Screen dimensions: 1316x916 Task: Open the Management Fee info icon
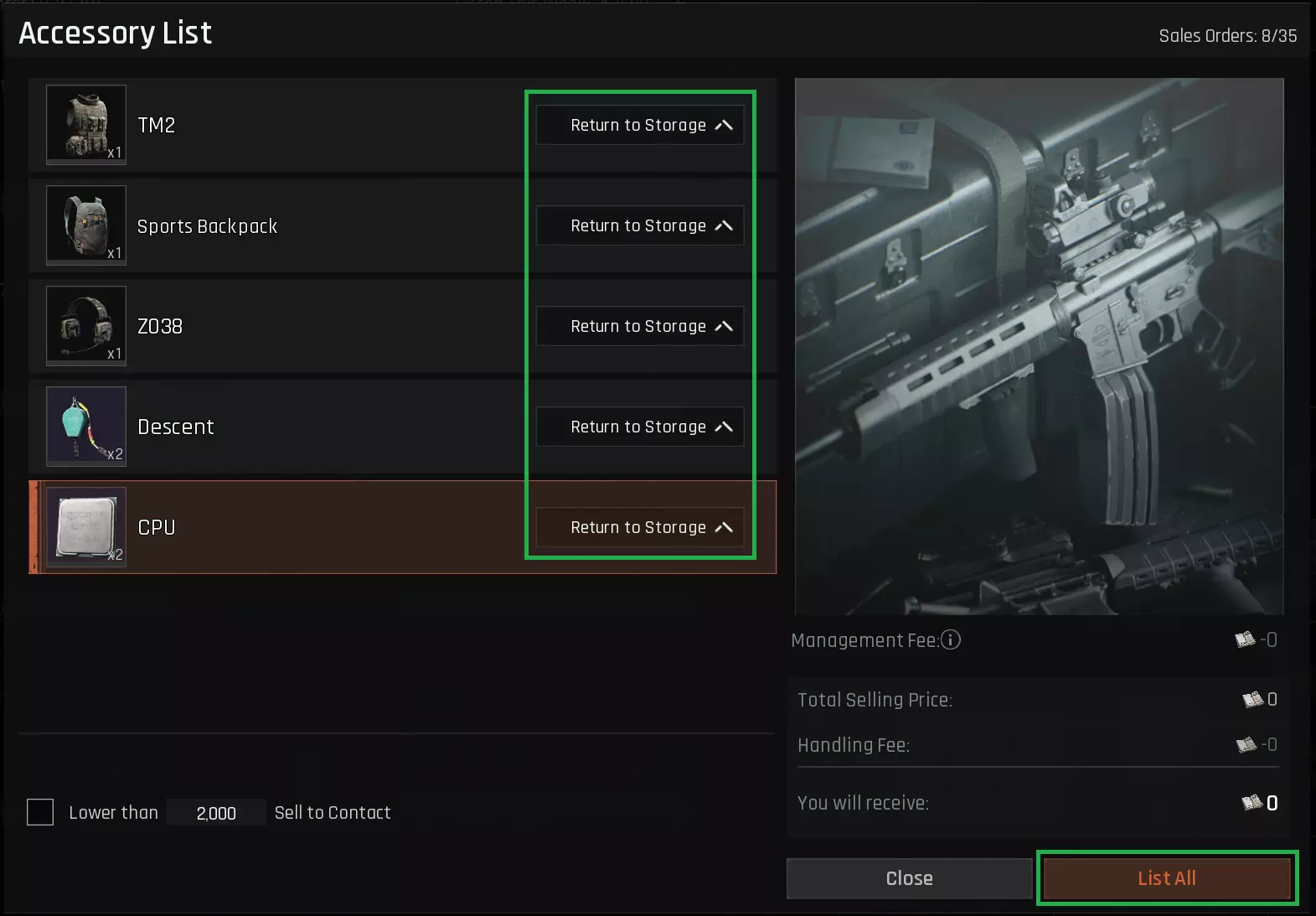(x=951, y=640)
